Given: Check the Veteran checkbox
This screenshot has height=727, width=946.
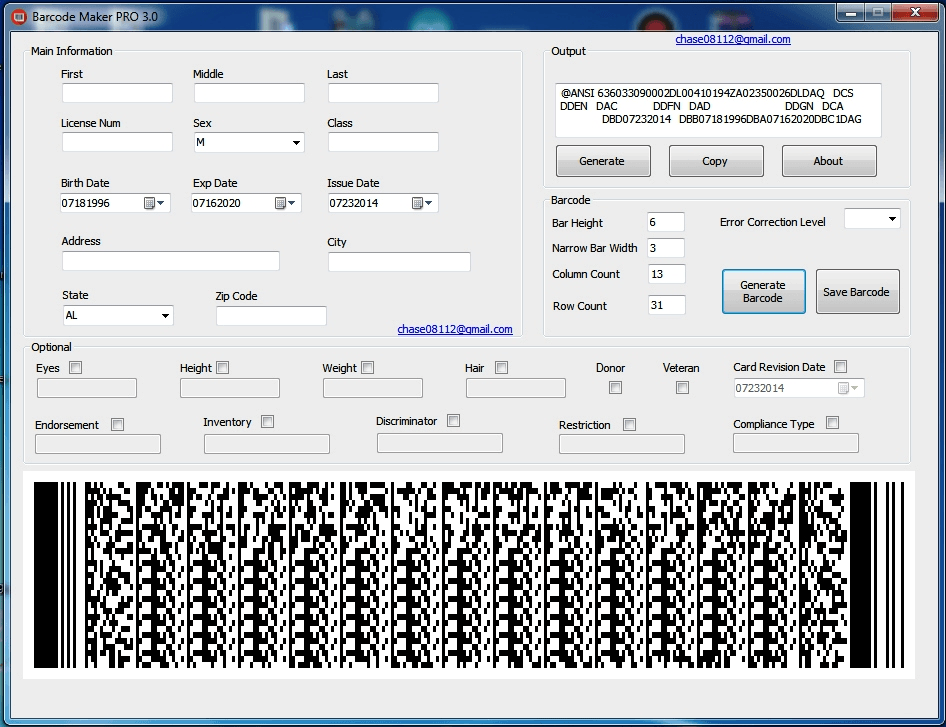Looking at the screenshot, I should [x=682, y=388].
